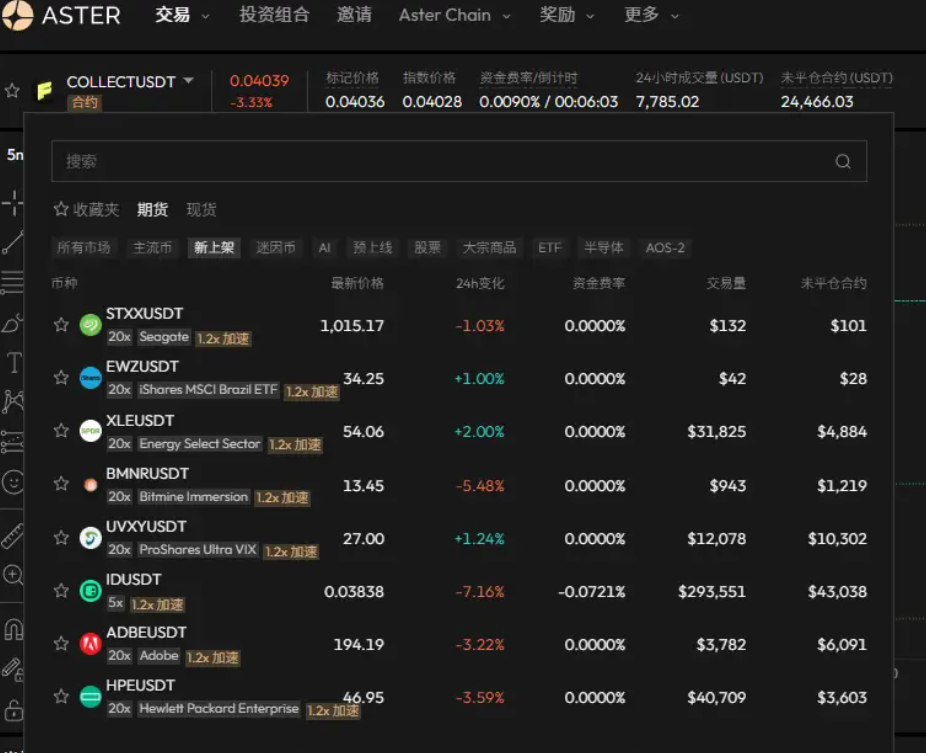Switch to the 期货 tab

(153, 210)
